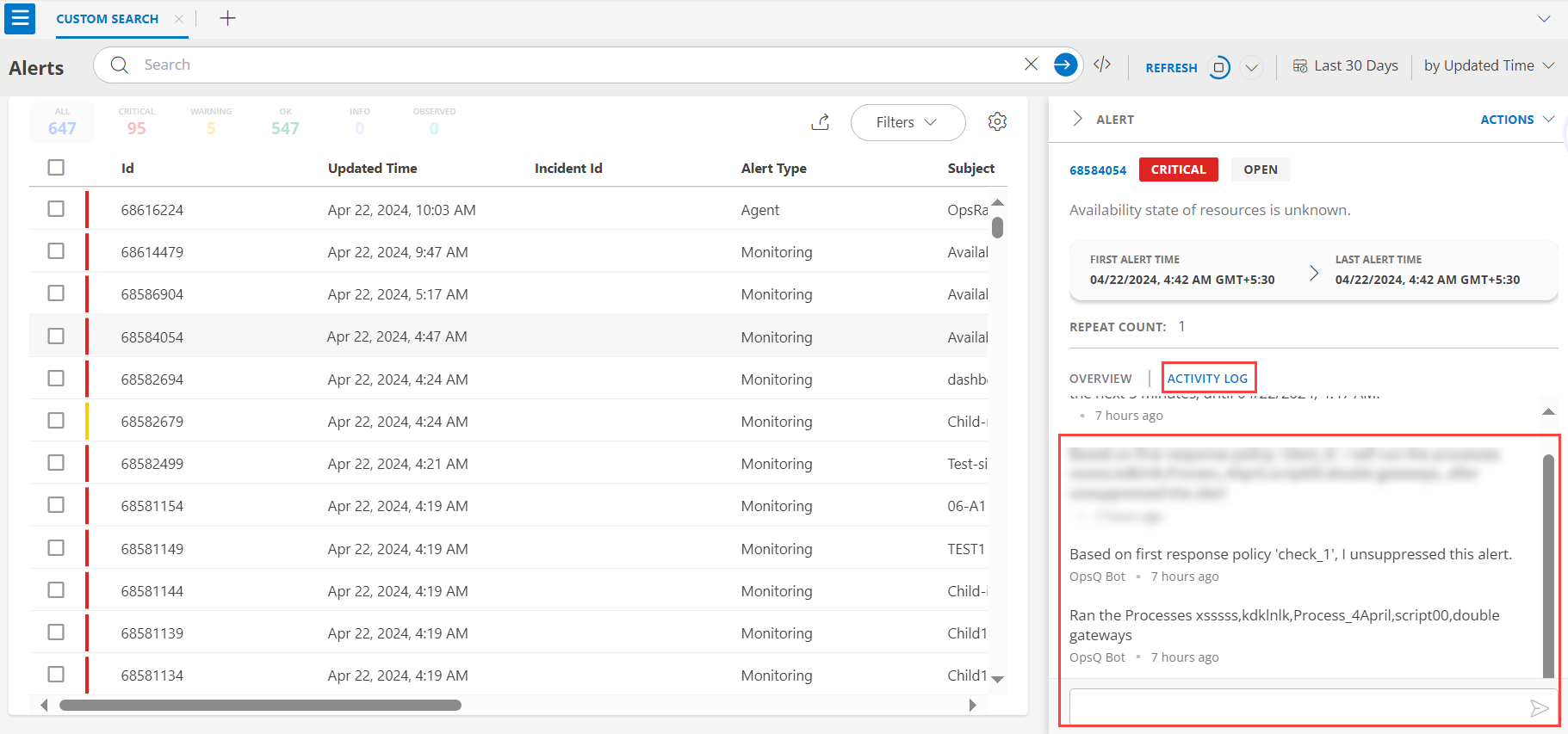
Task: Select checkbox for alert 68614479
Action: tap(56, 250)
